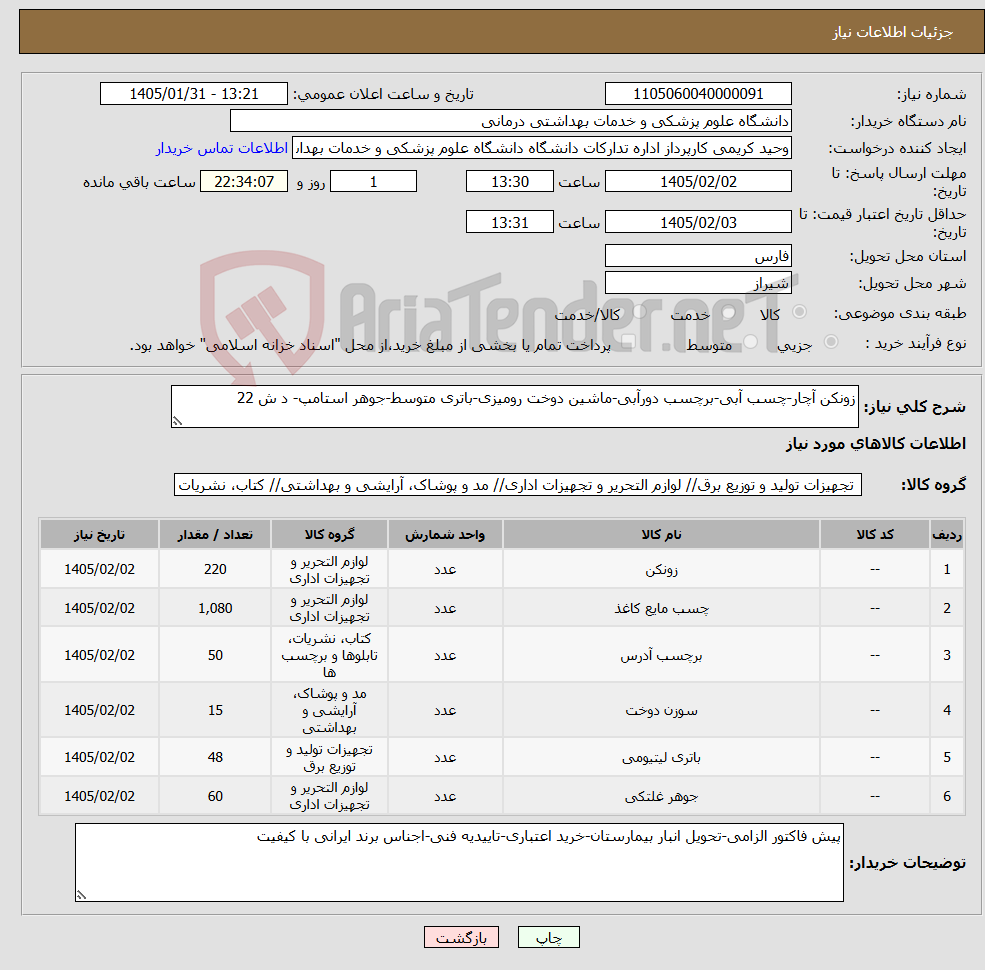Click the 13:30 deadline time field
Screen dimensions: 985x970
[x=509, y=182]
